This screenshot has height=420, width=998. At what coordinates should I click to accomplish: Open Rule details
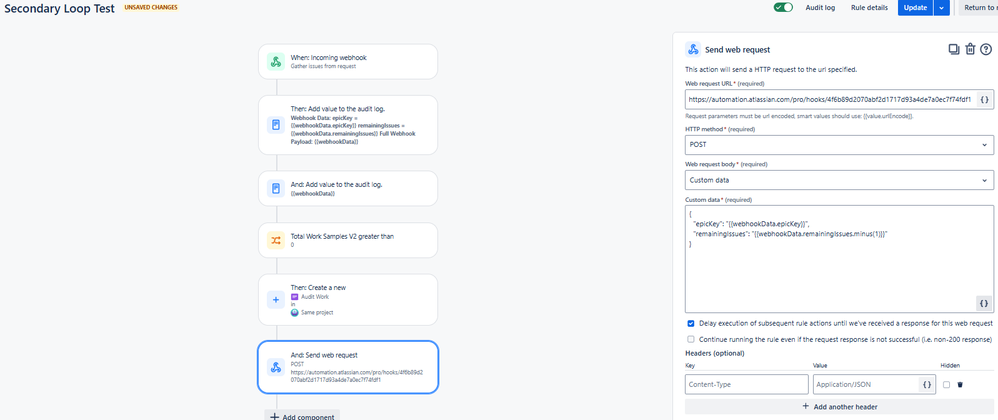tap(869, 8)
